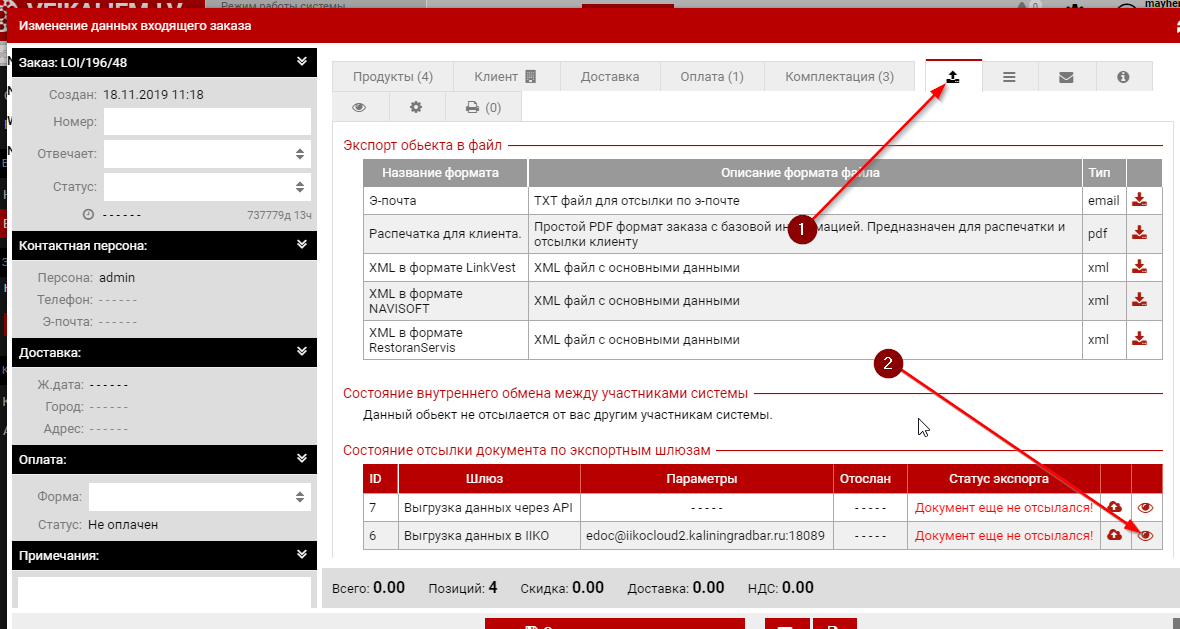The width and height of the screenshot is (1180, 629).
Task: Switch to the Оплата (1) tab
Action: pos(711,77)
